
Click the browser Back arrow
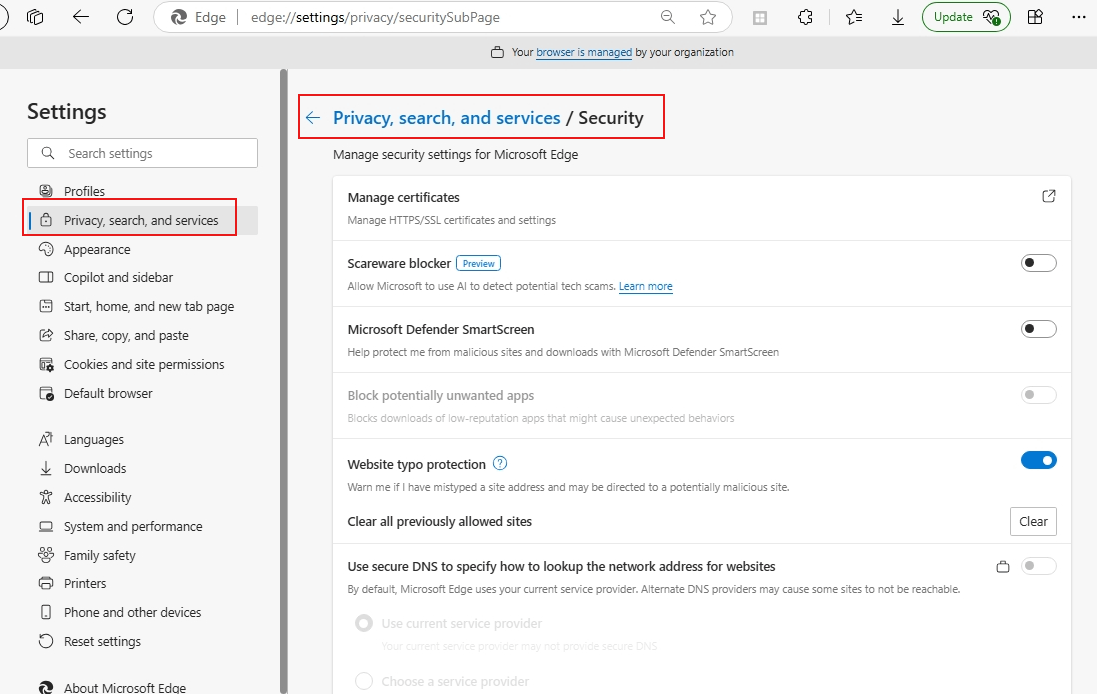81,17
